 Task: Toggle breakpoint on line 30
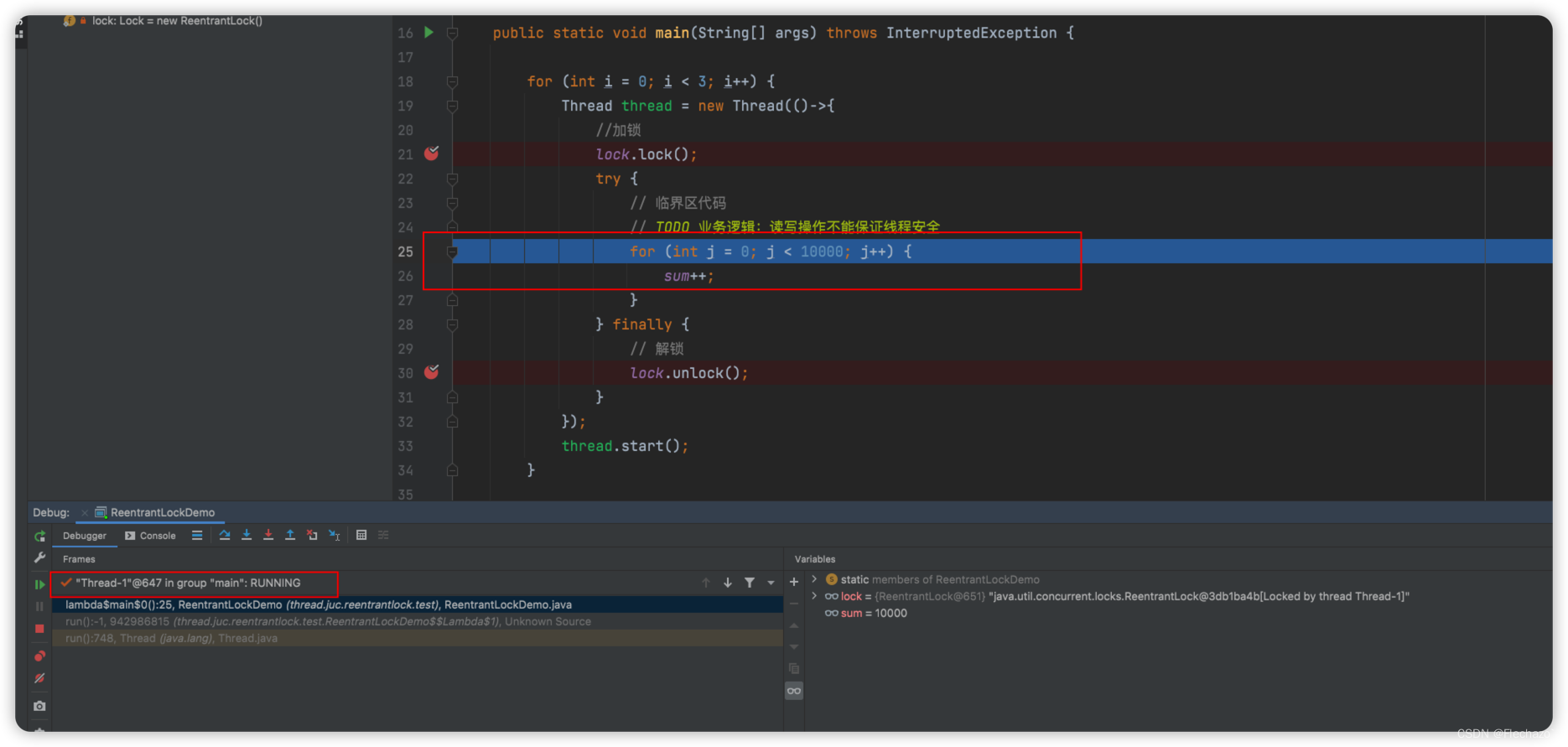tap(432, 372)
